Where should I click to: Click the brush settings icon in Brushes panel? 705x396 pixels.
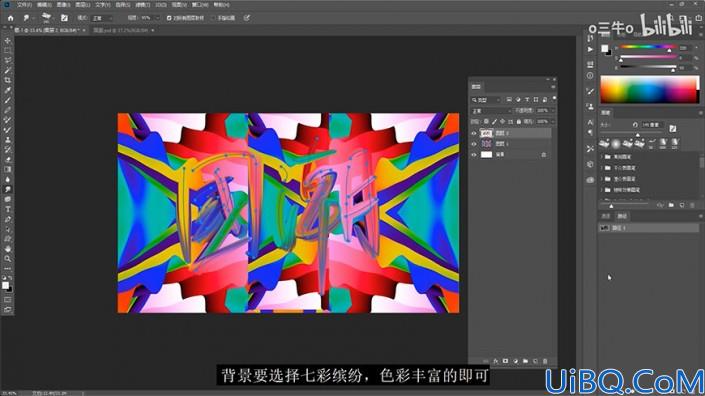673,129
